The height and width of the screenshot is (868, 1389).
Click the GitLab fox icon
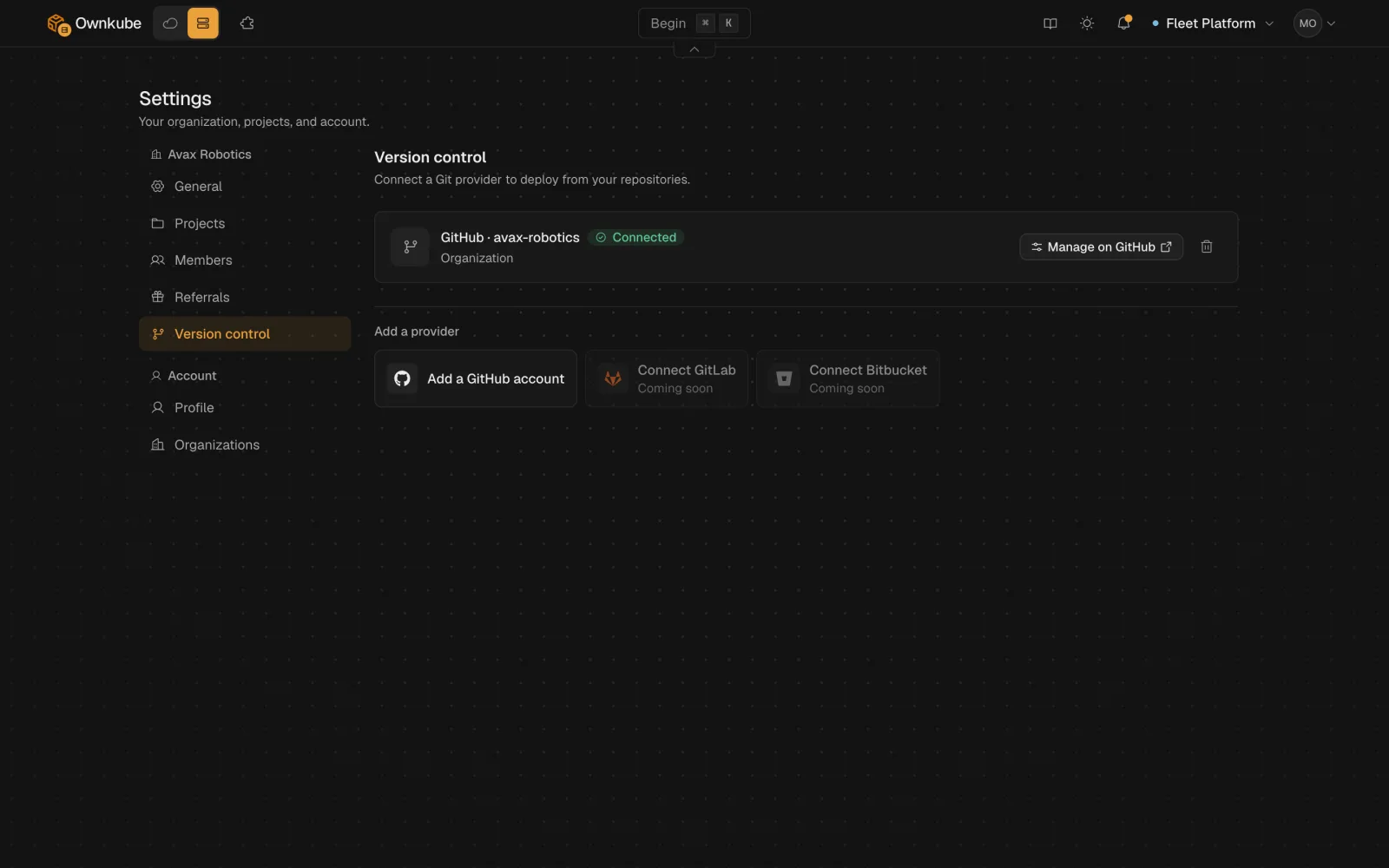(613, 378)
